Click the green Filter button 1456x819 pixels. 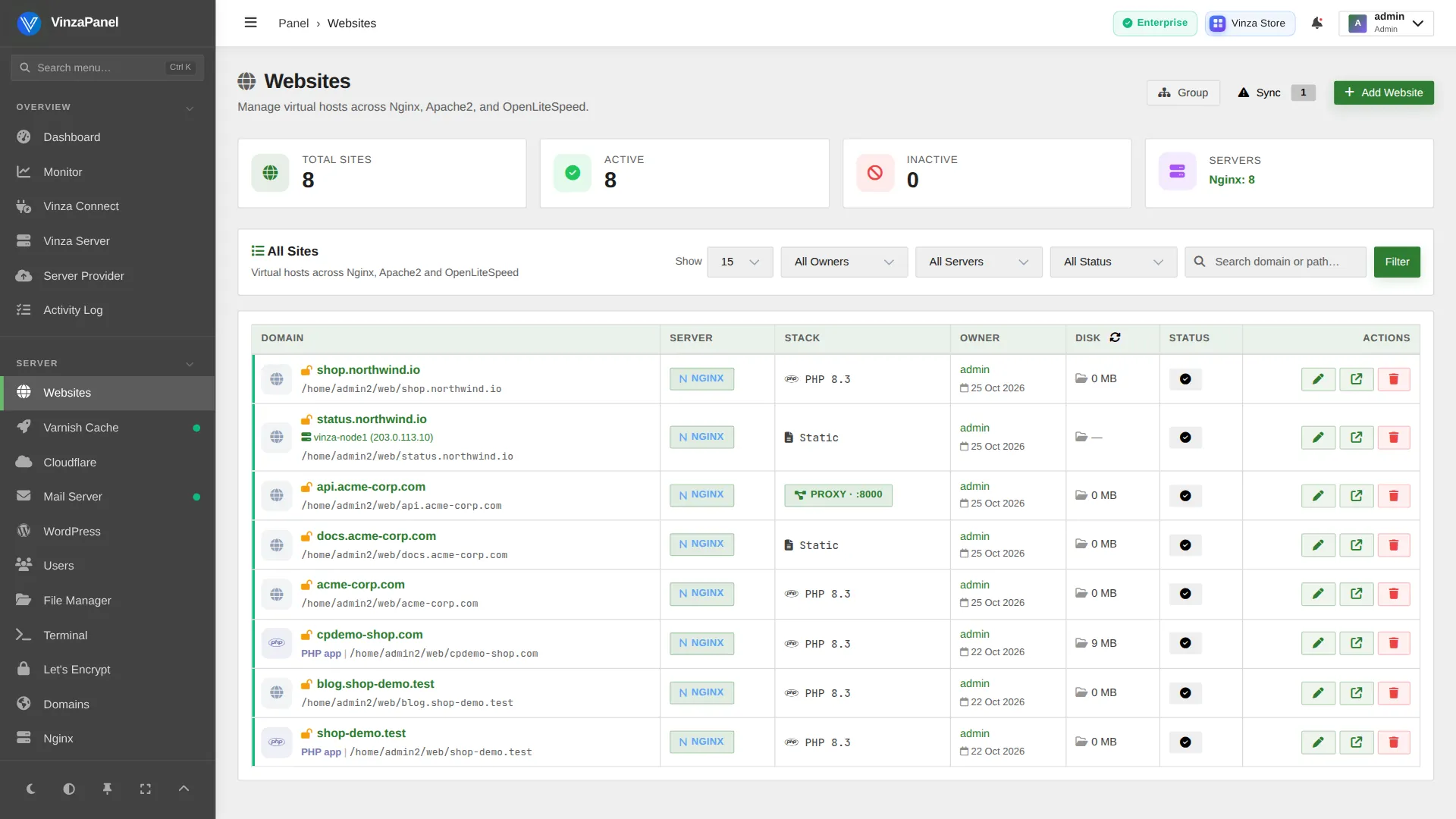(1397, 262)
